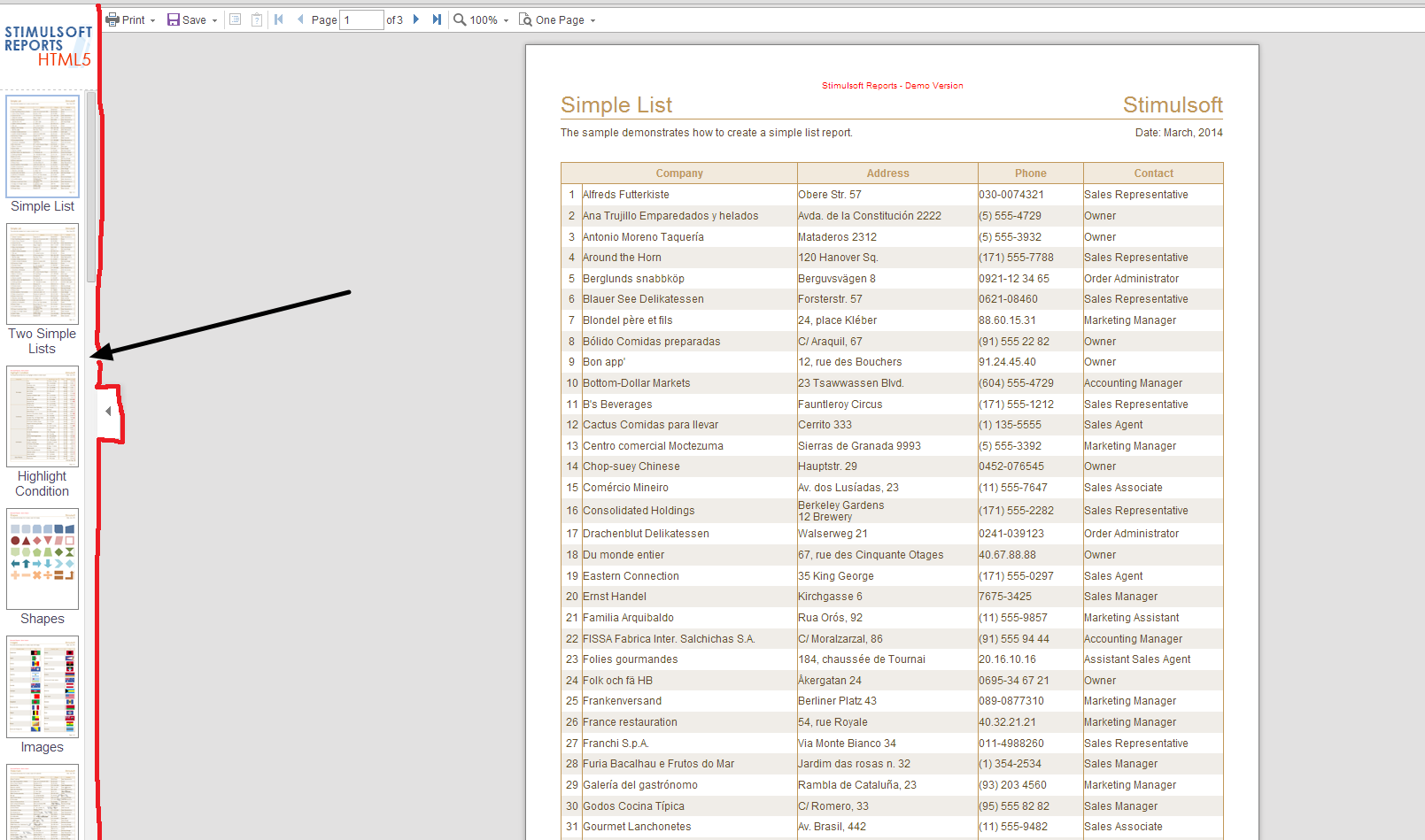The width and height of the screenshot is (1425, 840).
Task: Click the Phone column header
Action: tap(1031, 173)
